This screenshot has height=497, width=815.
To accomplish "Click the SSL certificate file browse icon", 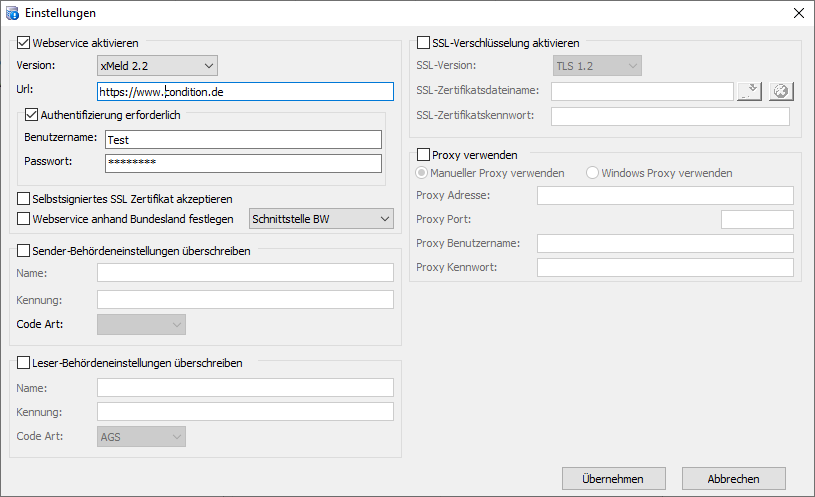I will coord(749,91).
